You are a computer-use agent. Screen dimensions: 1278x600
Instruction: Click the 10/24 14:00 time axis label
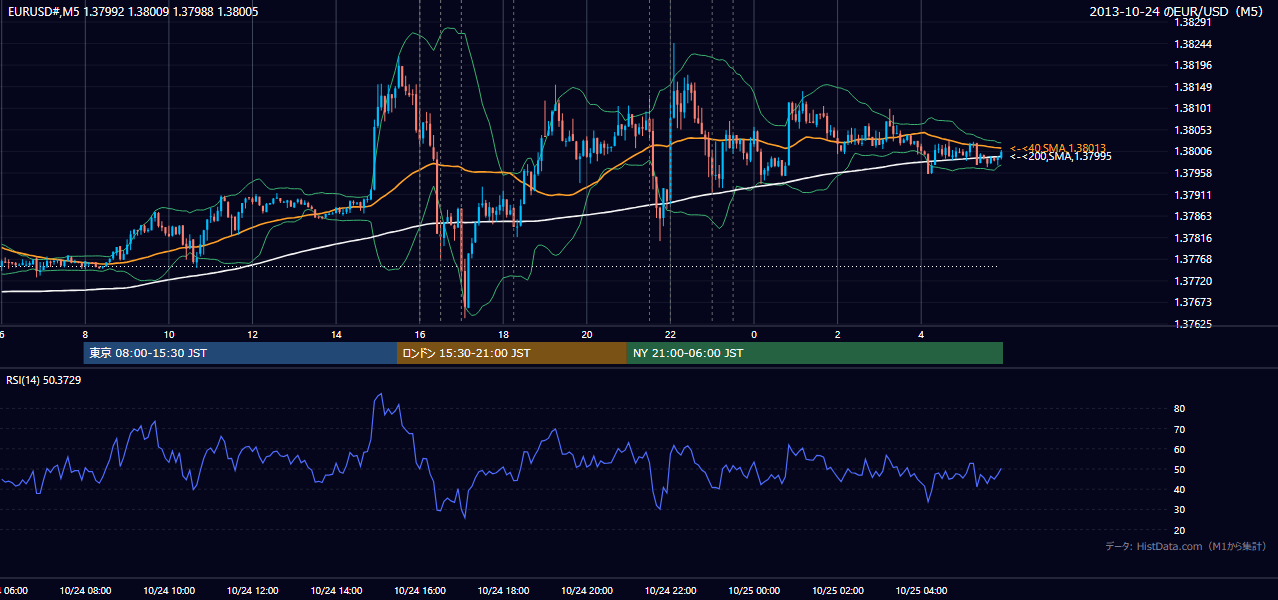click(336, 591)
